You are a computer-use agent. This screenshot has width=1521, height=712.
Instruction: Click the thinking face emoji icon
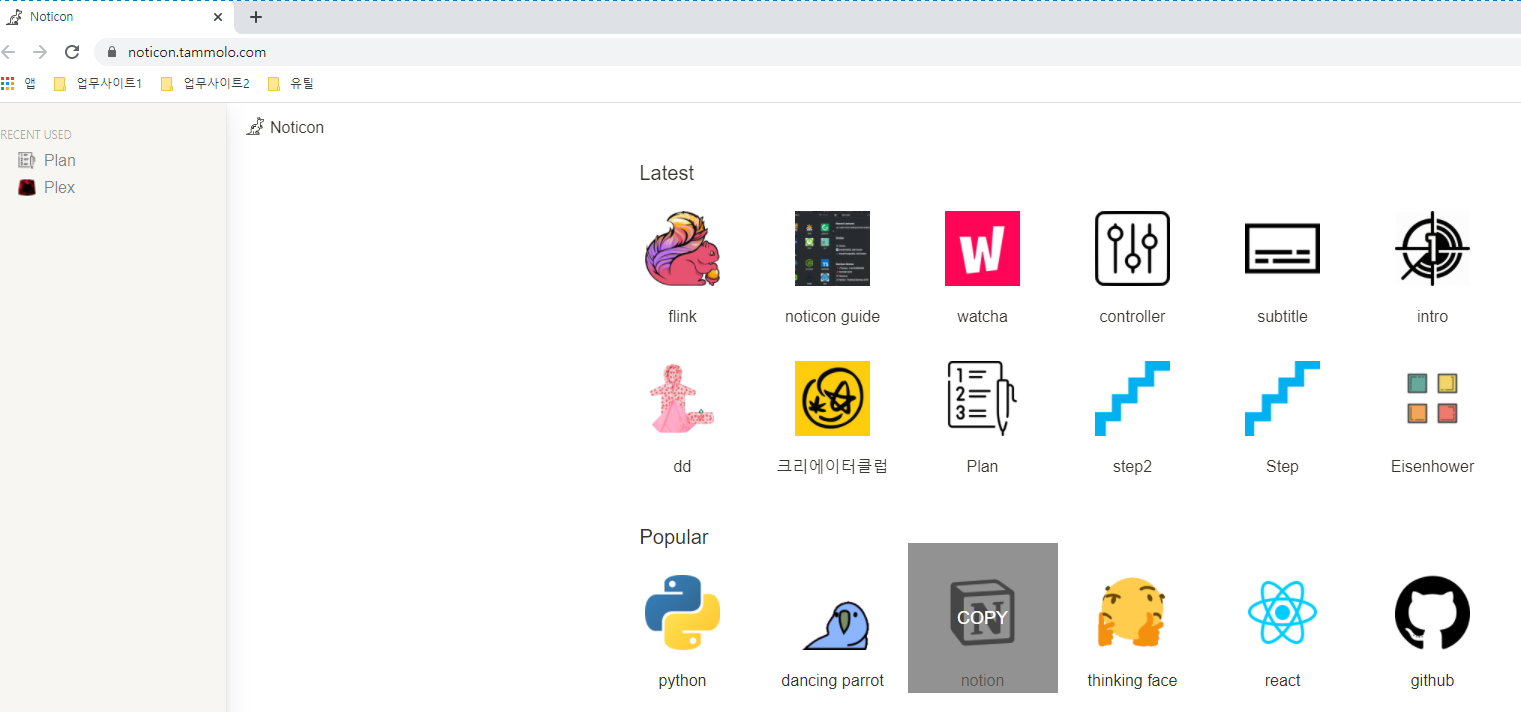click(x=1132, y=612)
